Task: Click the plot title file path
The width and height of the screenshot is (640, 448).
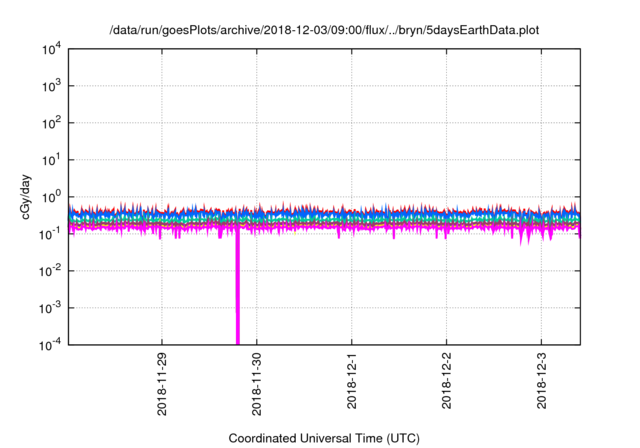Action: tap(324, 30)
